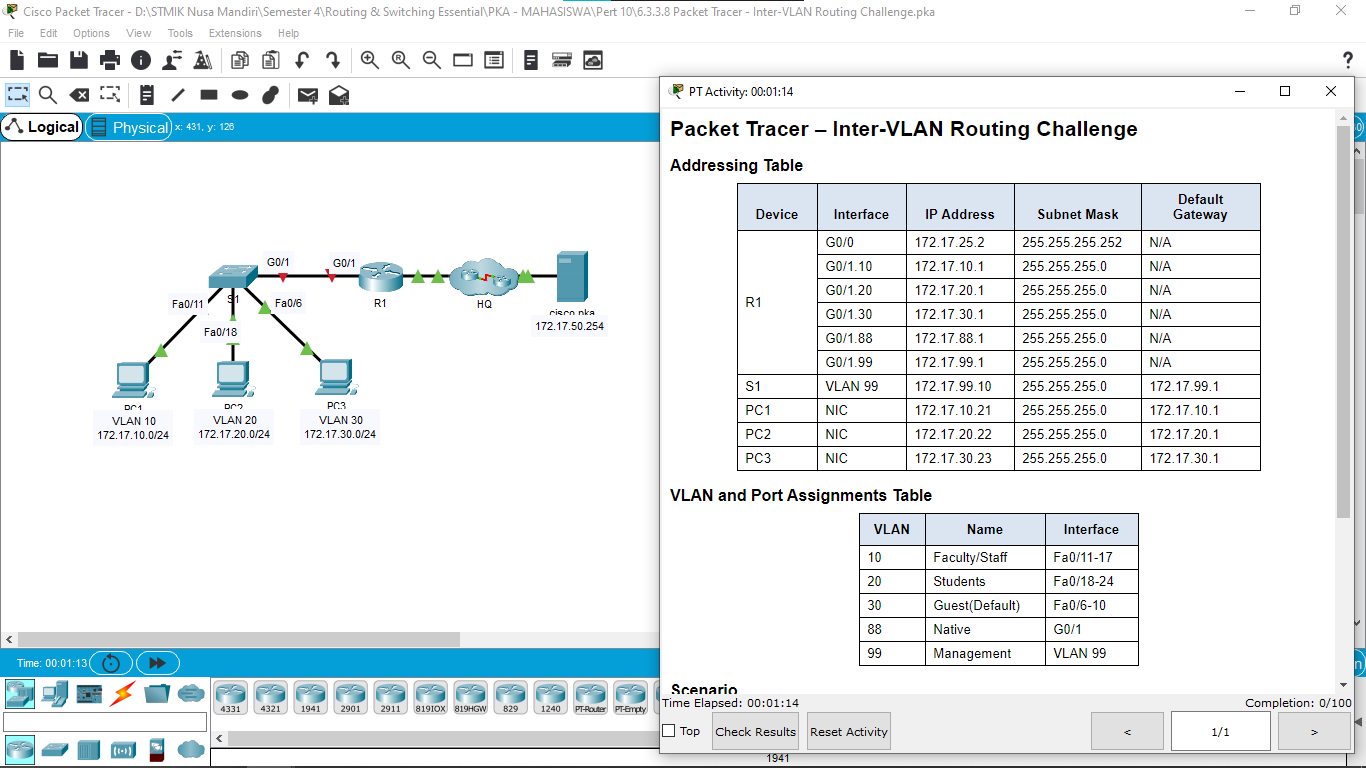1366x768 pixels.
Task: Choose the Select tool in secondary toolbar
Action: click(18, 95)
